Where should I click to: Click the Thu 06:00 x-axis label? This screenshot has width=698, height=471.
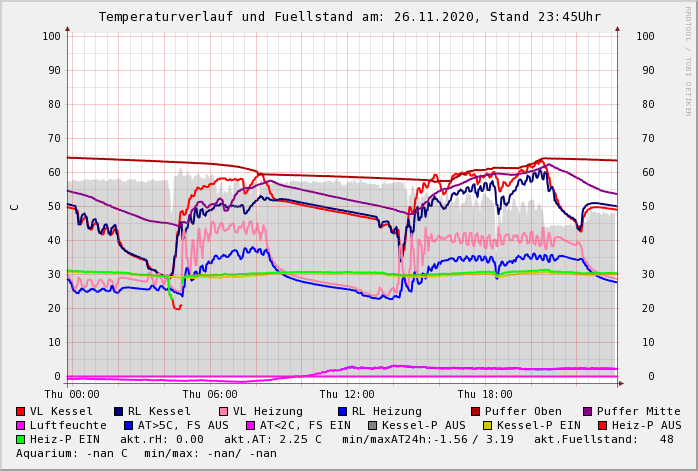[209, 395]
